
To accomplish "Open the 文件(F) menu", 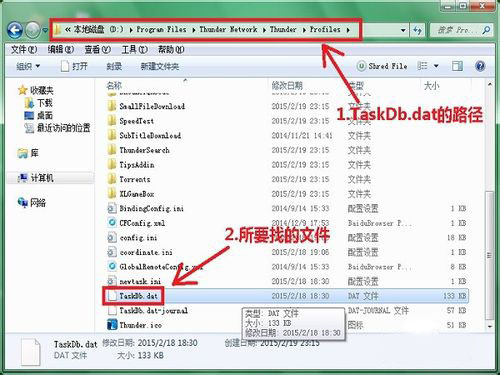I will (x=24, y=50).
